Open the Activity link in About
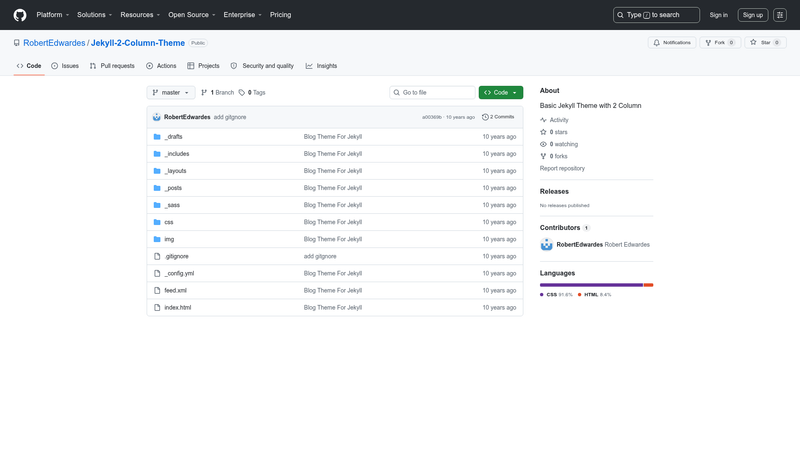 click(x=554, y=120)
